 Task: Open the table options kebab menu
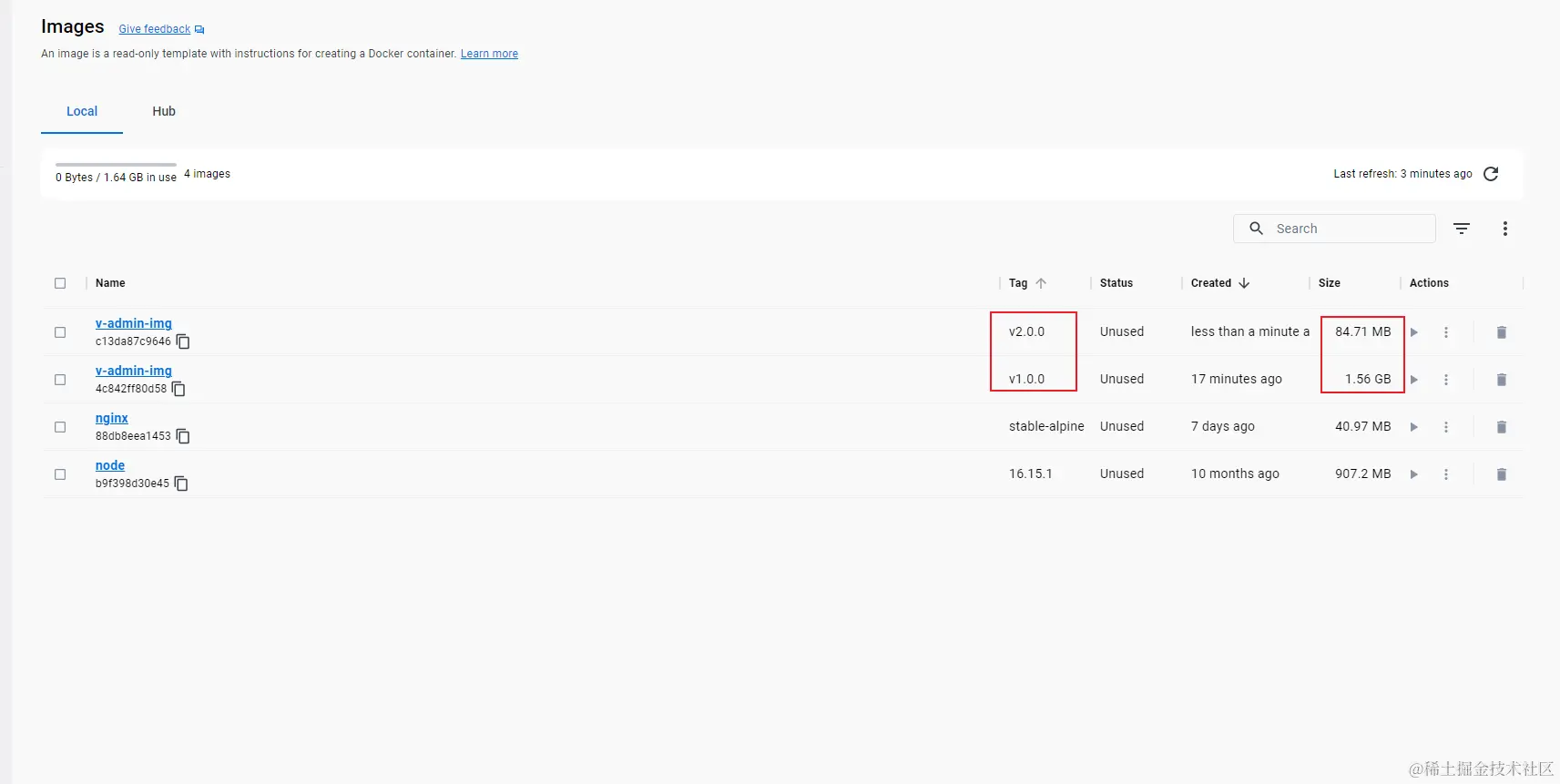coord(1505,229)
